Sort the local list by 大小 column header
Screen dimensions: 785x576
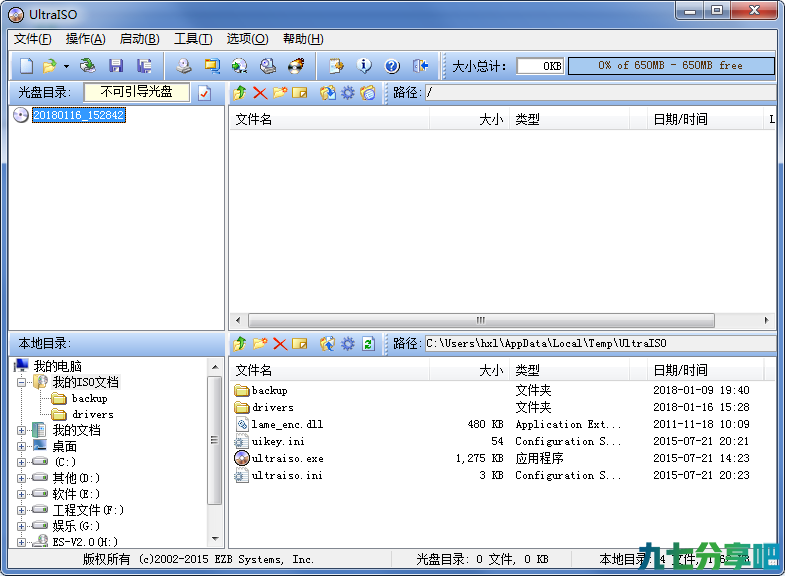tap(469, 370)
